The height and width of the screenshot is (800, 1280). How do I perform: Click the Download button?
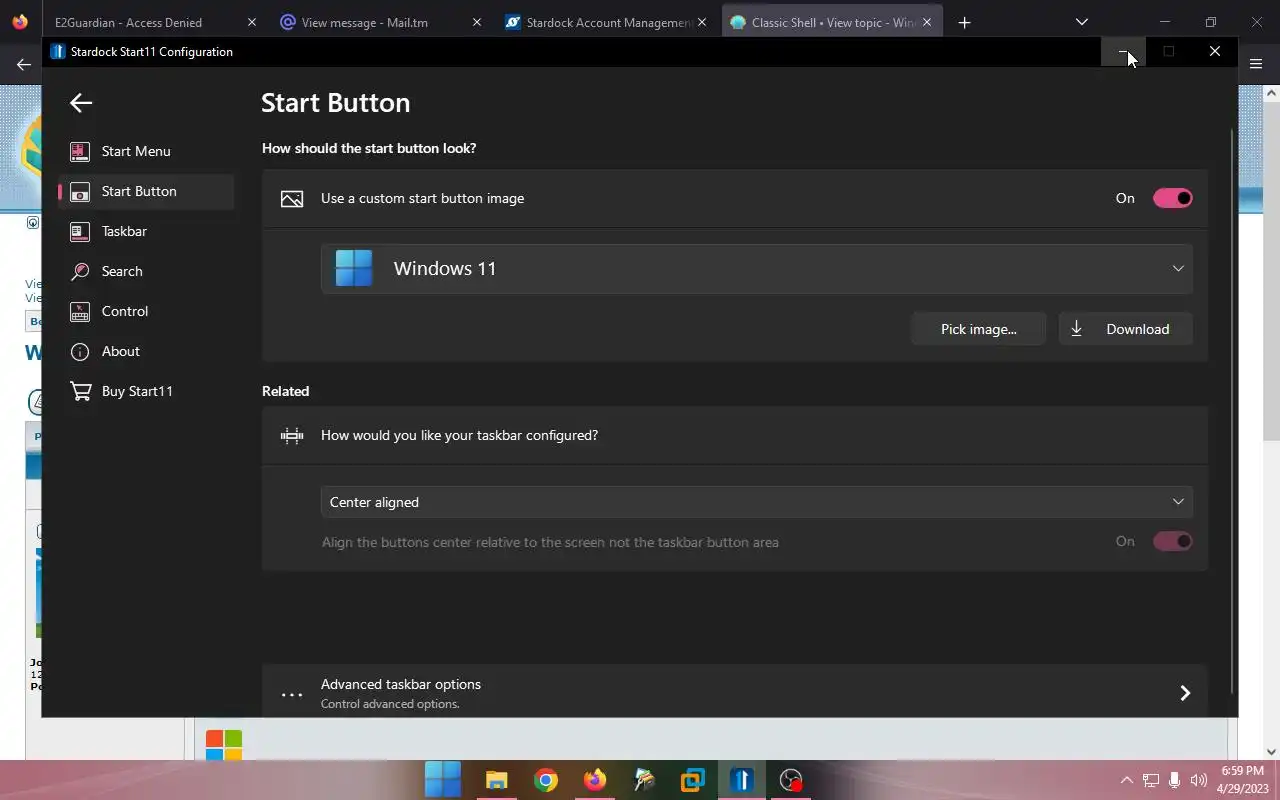1126,329
